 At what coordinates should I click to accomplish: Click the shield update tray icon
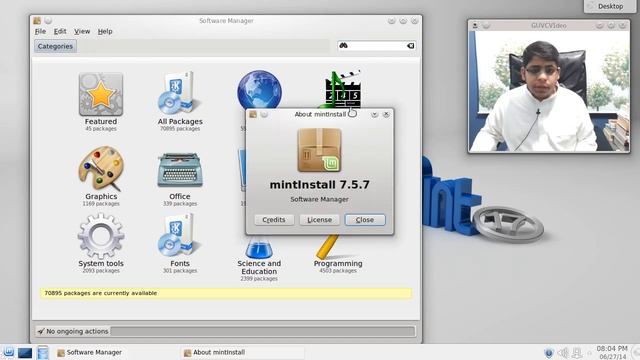(549, 353)
